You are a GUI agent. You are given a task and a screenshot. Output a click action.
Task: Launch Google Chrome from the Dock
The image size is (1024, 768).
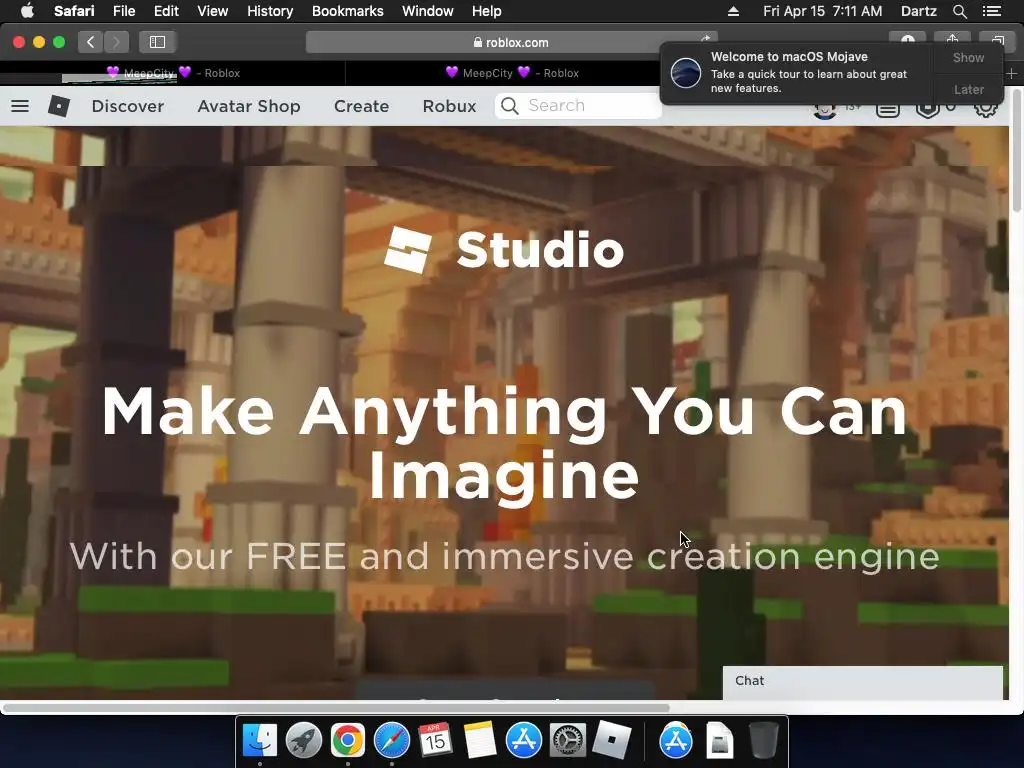coord(347,741)
